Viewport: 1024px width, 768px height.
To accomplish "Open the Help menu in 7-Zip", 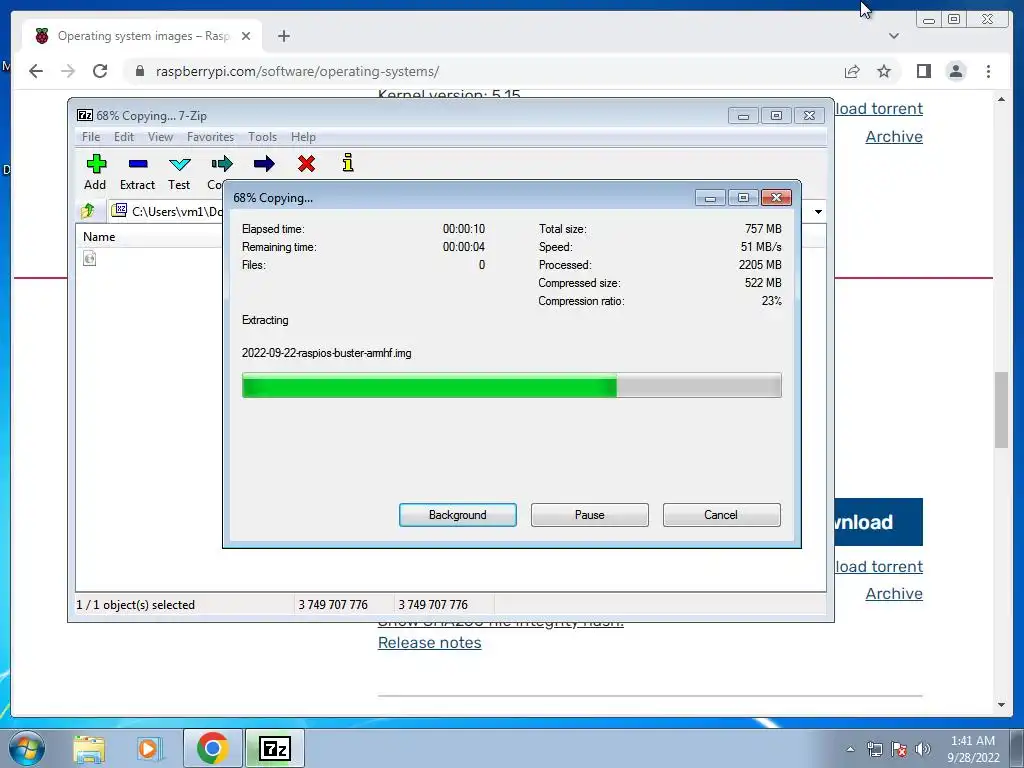I will coord(303,136).
